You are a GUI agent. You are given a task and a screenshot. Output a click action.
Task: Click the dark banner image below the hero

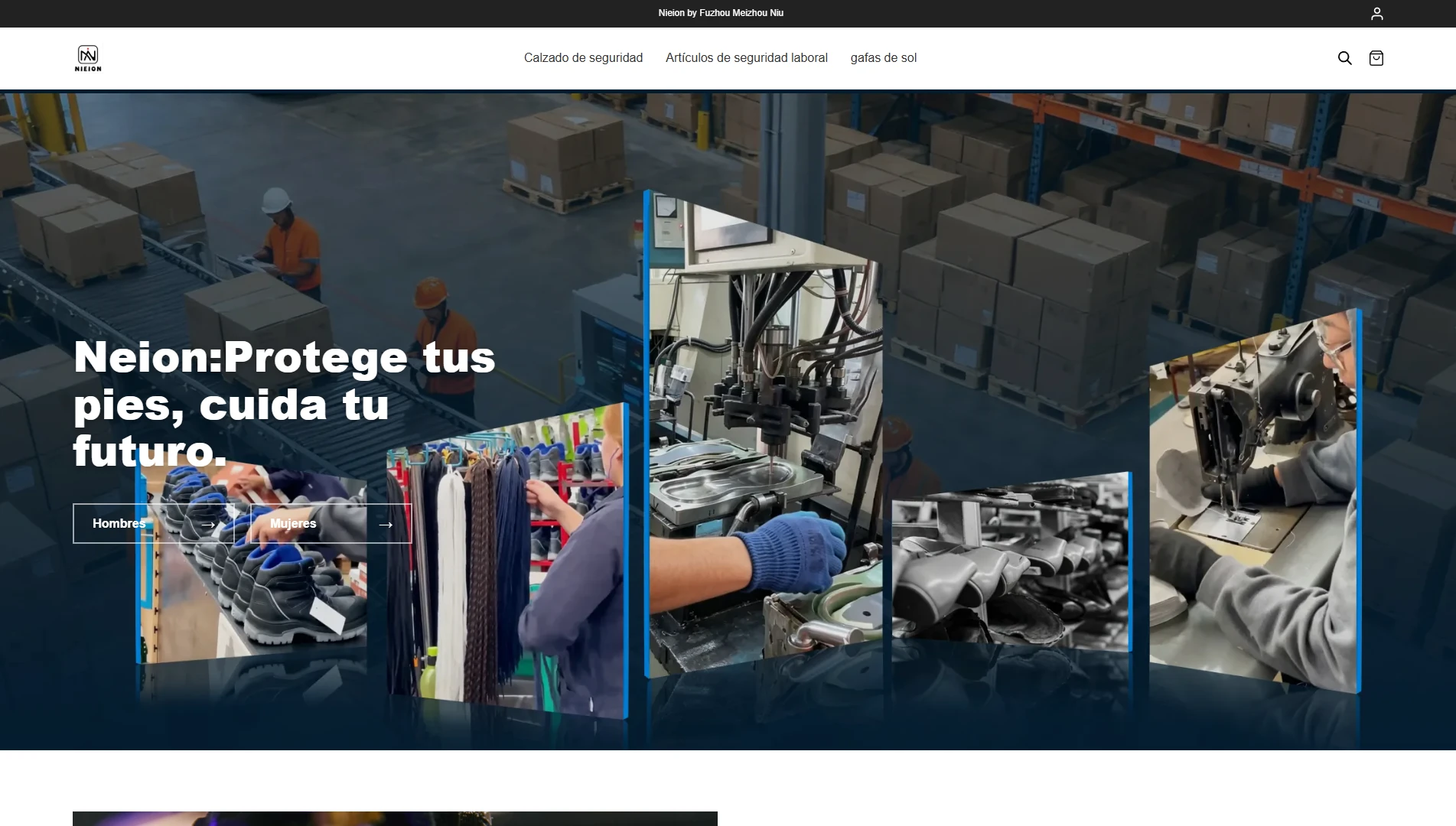tap(395, 818)
